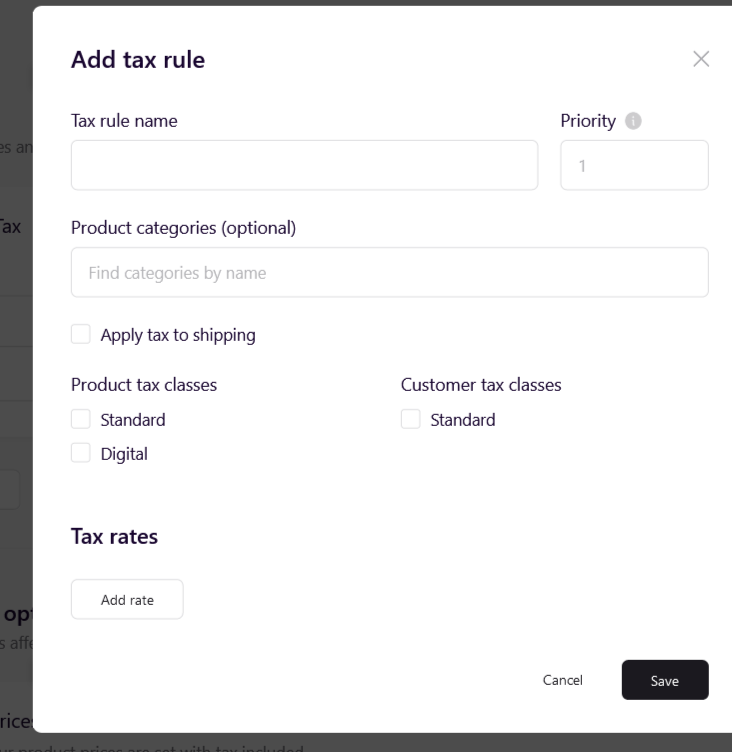The width and height of the screenshot is (732, 752).
Task: Check Standard under Customer tax classes
Action: pos(411,419)
